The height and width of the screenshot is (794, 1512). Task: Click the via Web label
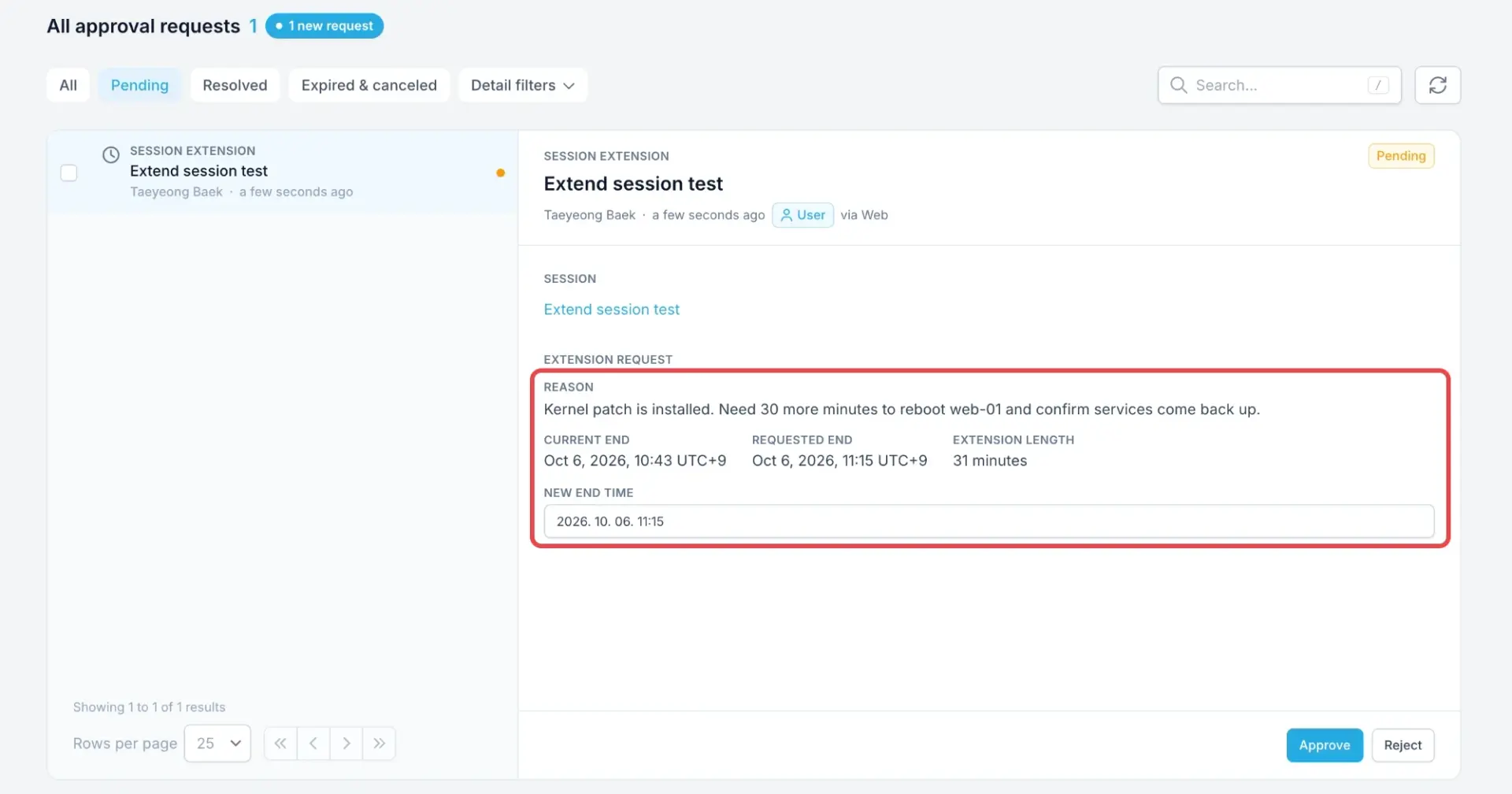(864, 215)
